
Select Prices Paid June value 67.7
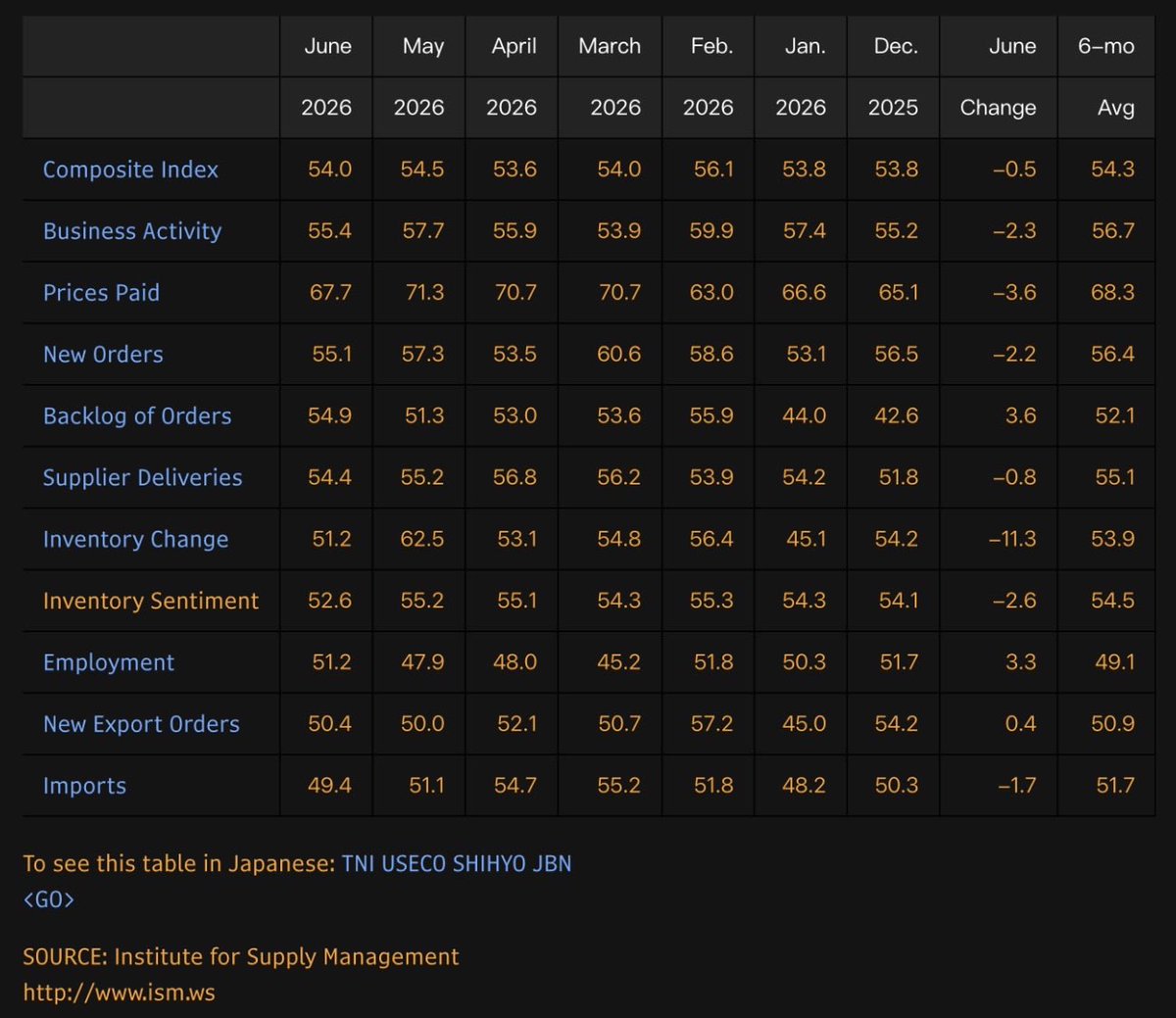point(330,293)
